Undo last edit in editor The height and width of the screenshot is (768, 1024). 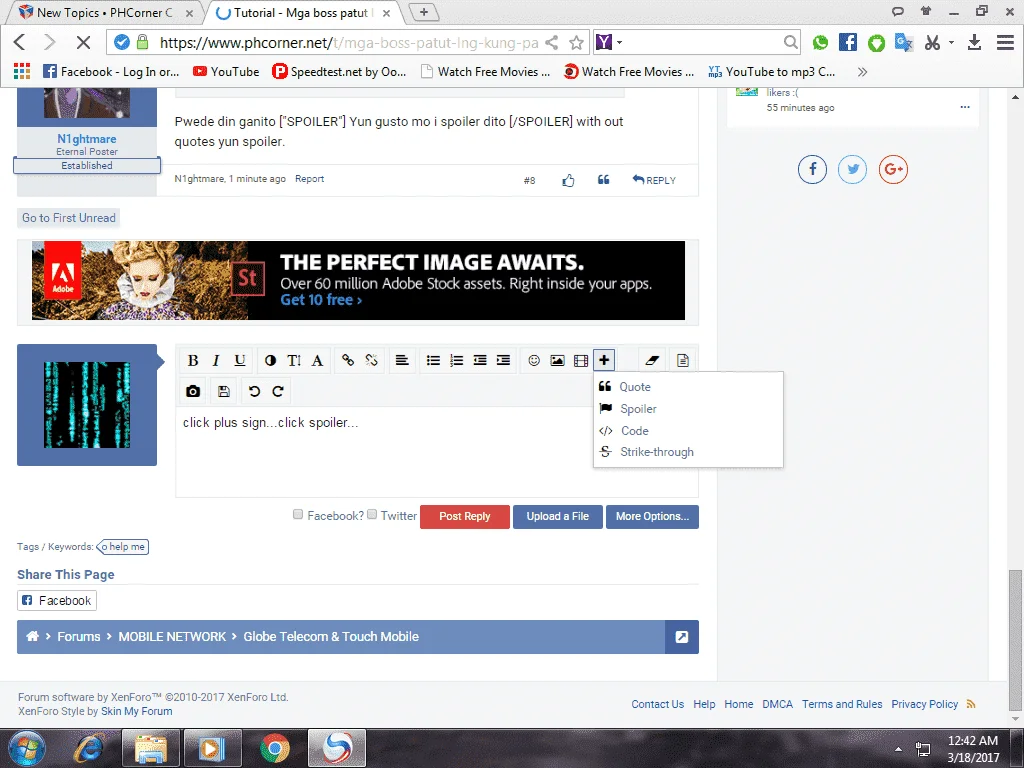click(x=254, y=391)
